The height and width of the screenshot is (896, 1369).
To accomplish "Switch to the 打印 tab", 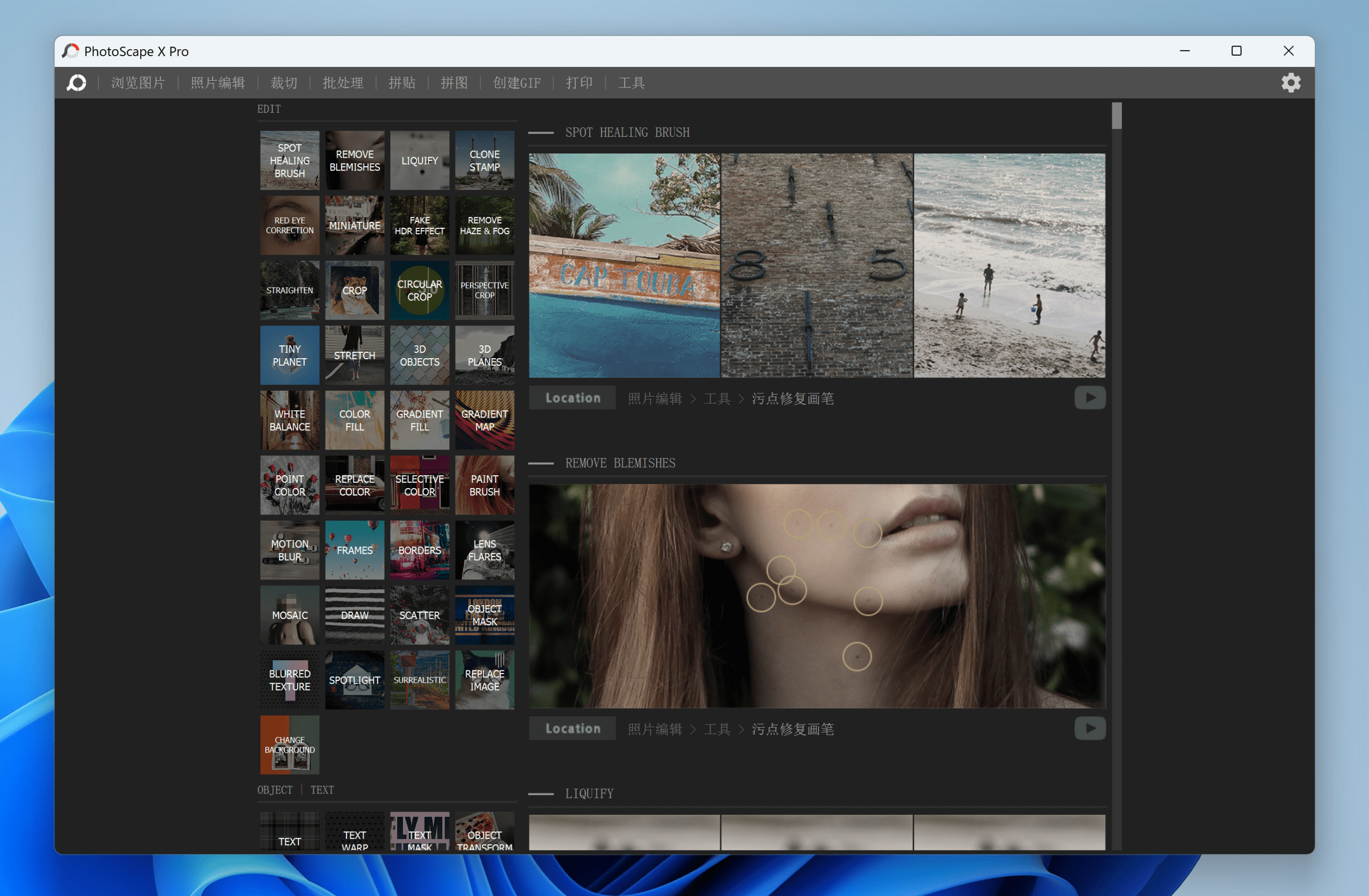I will tap(579, 83).
